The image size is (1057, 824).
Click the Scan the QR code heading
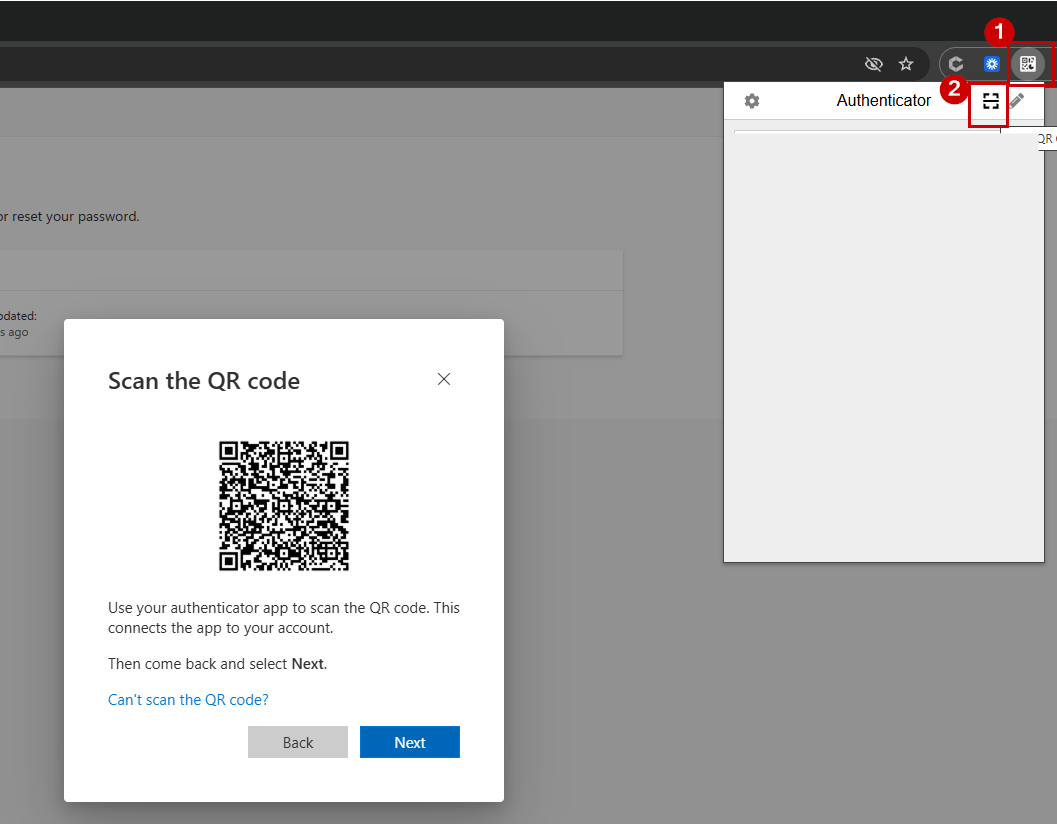click(204, 381)
